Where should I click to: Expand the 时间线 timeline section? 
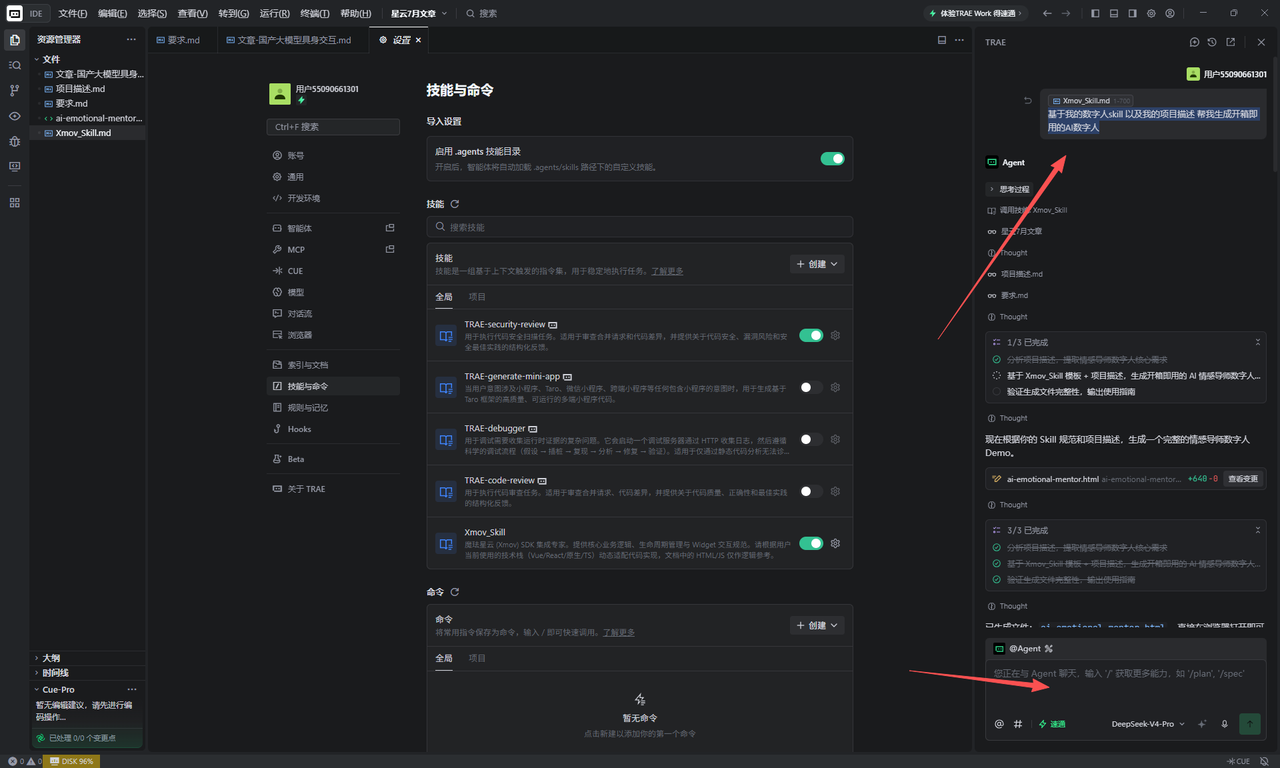click(55, 673)
